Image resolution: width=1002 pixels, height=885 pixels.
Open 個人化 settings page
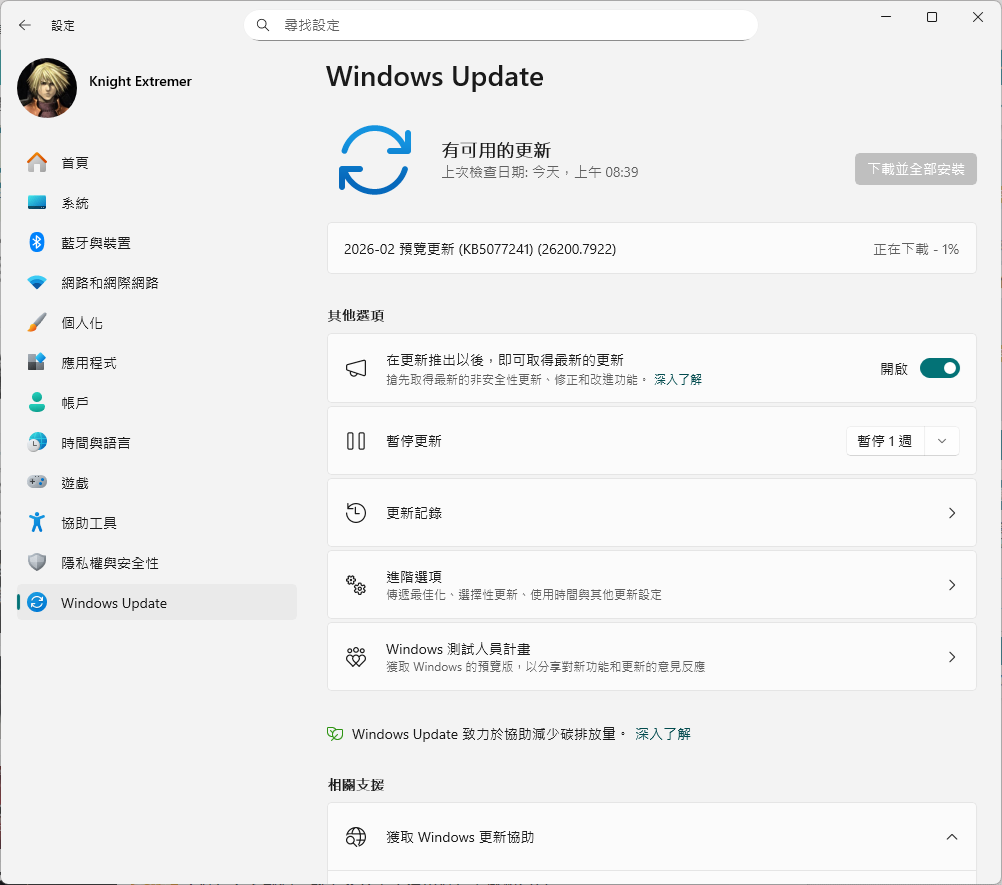pos(157,323)
